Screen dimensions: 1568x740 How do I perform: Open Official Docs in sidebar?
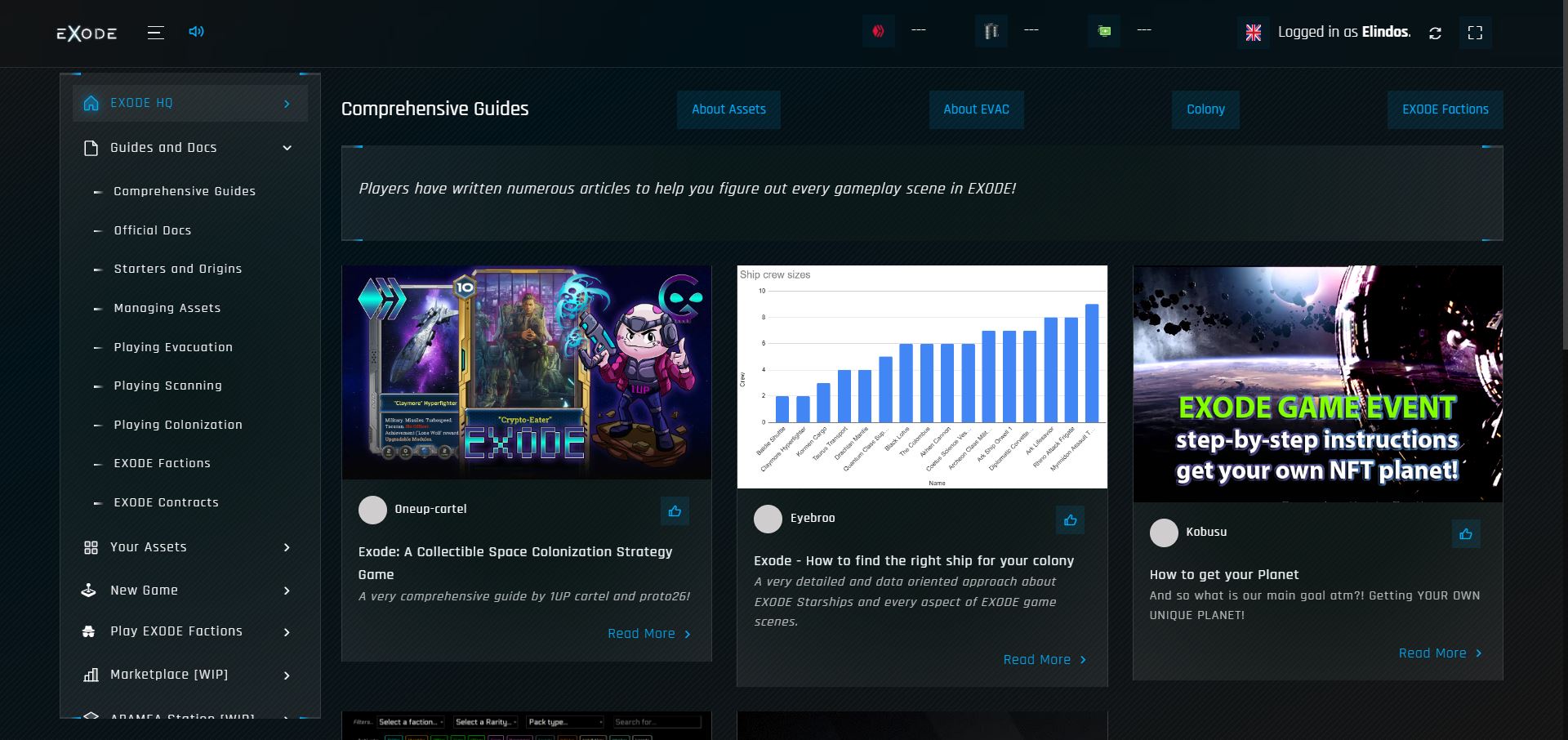pyautogui.click(x=153, y=230)
